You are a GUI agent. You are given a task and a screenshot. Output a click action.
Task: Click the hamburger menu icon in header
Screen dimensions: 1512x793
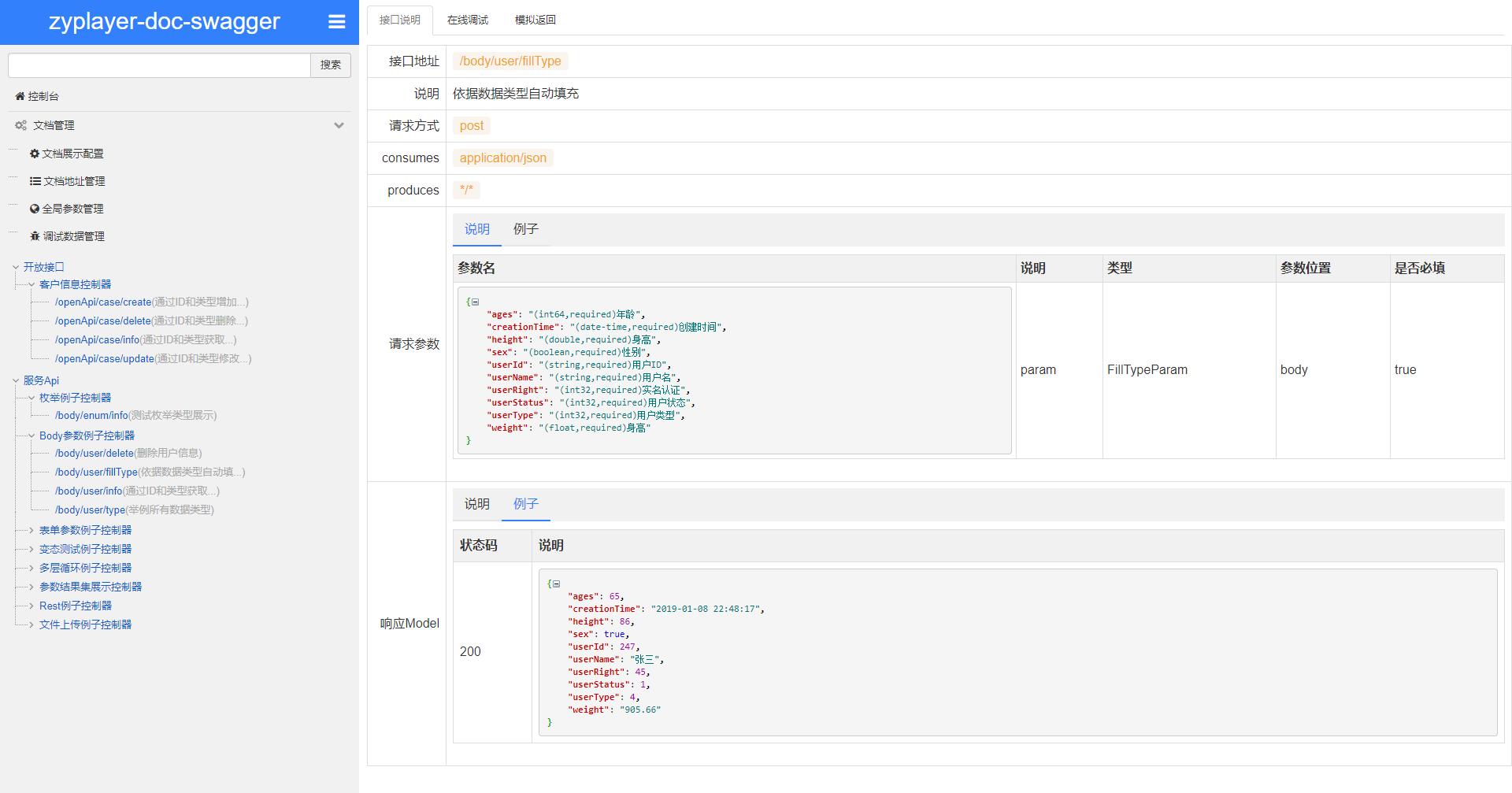point(337,22)
